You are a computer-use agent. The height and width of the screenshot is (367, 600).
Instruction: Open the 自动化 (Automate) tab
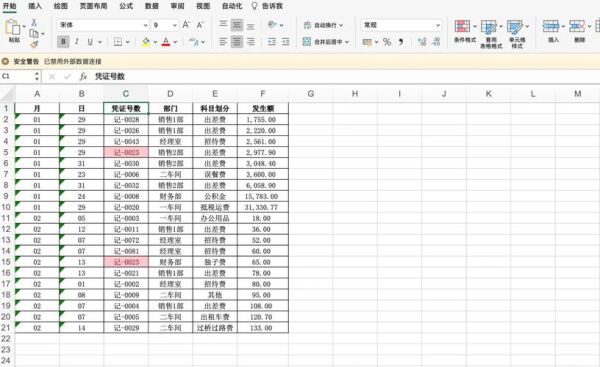(x=232, y=6)
